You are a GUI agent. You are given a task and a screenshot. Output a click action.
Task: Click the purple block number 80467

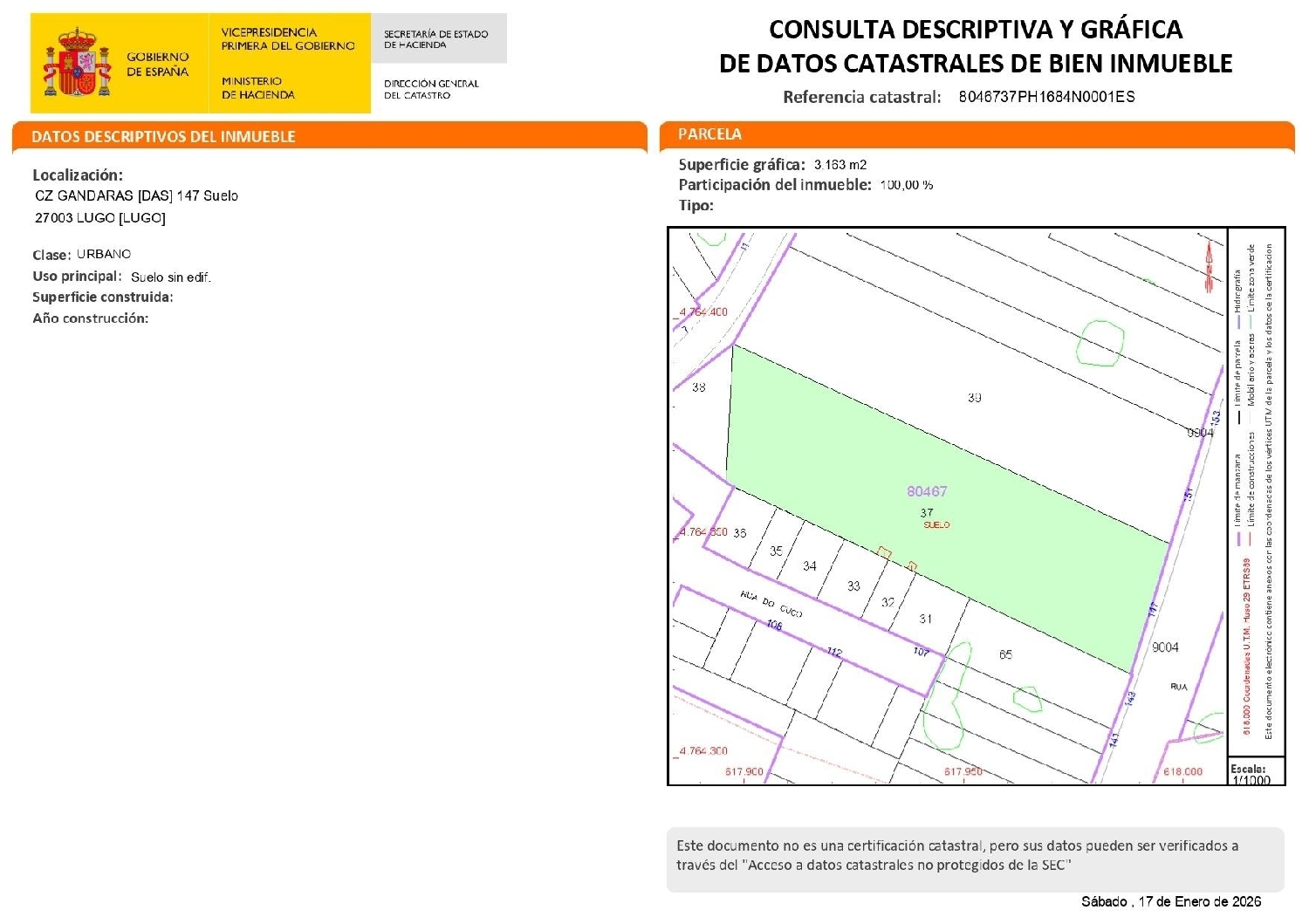pos(927,492)
